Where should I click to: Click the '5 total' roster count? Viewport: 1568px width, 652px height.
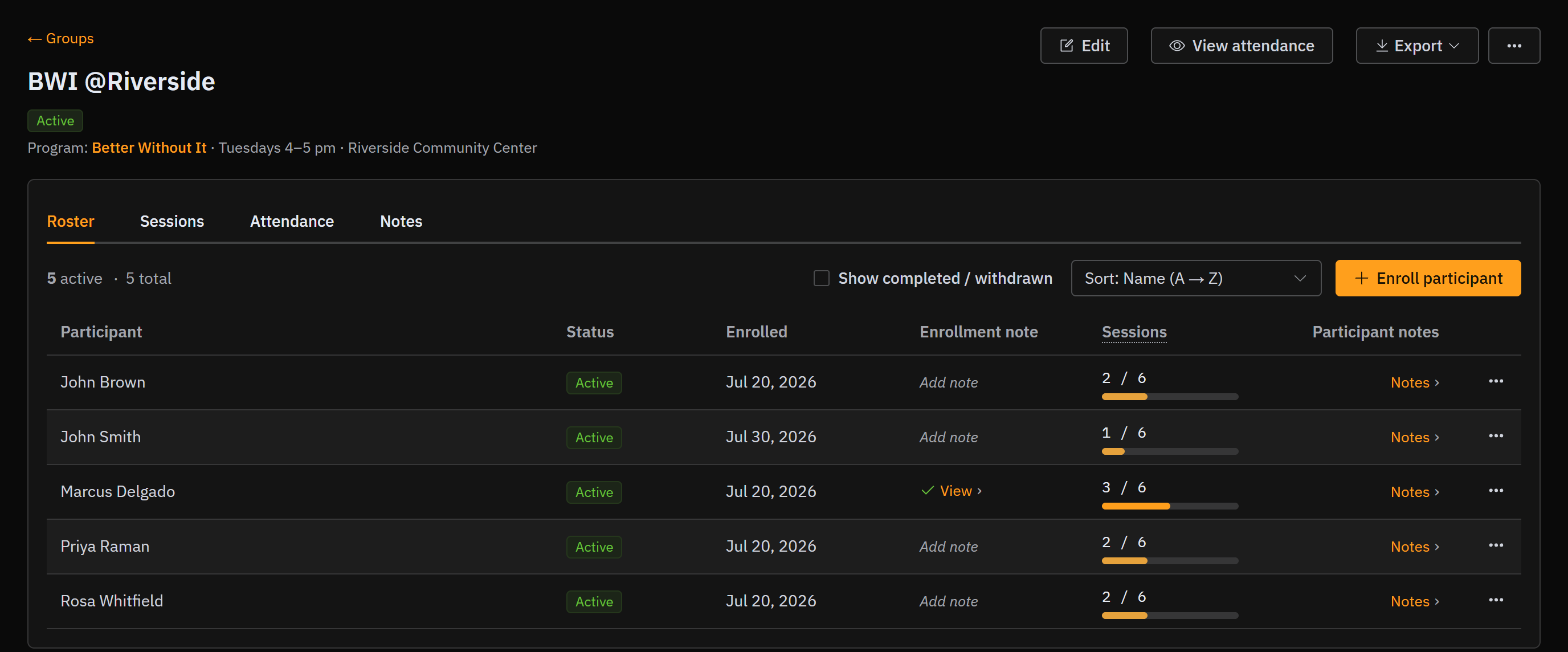tap(148, 278)
